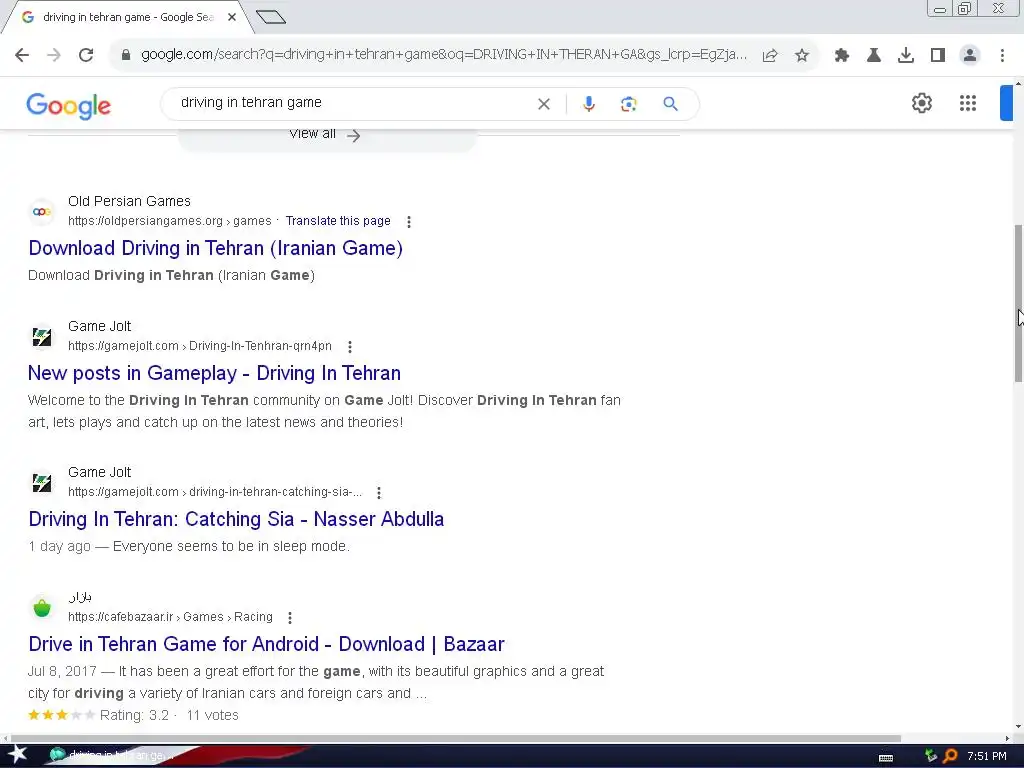Close the driving in tehran game tab
The height and width of the screenshot is (768, 1024).
click(232, 18)
